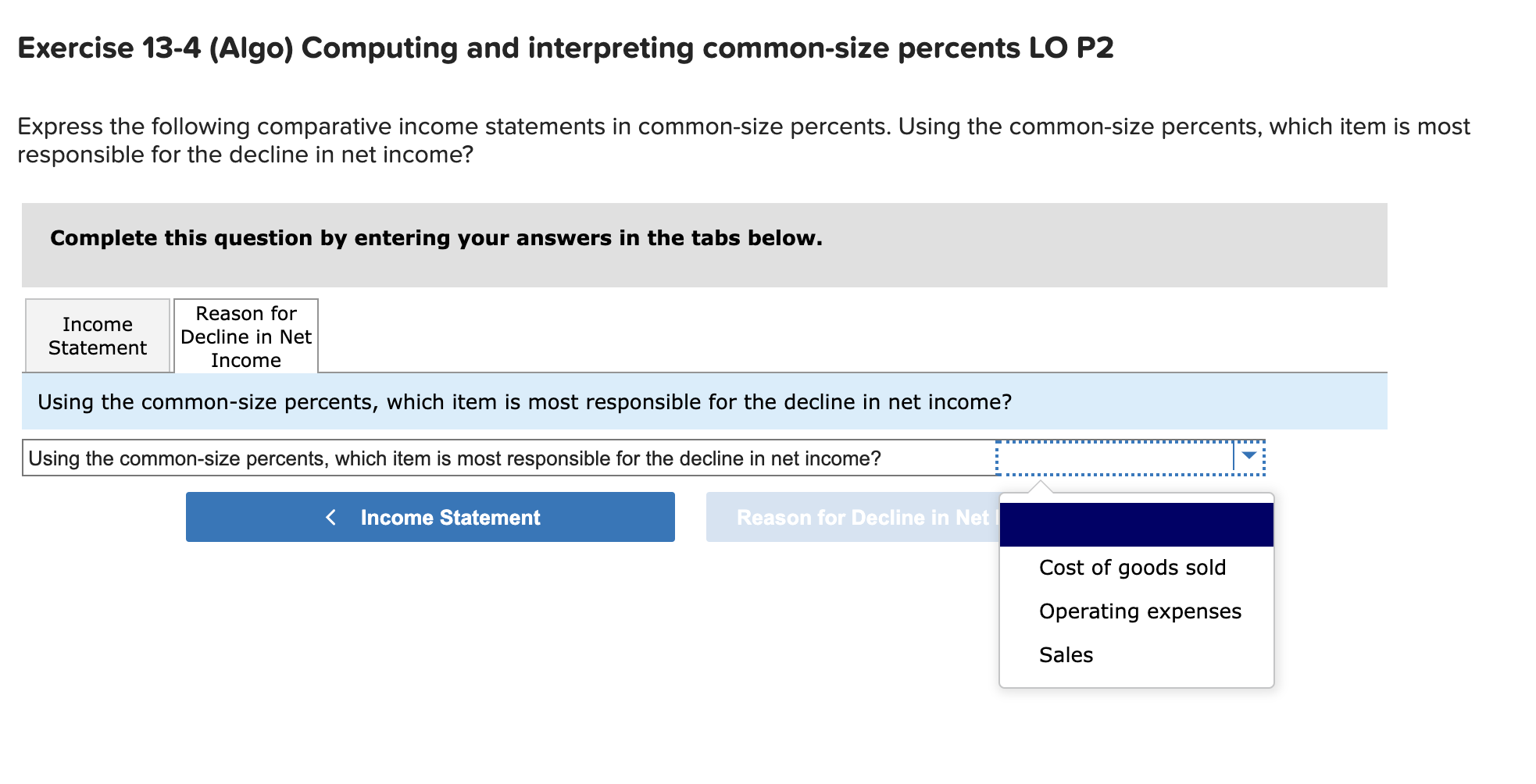Screen dimensions: 1536x784
Task: Pick 'Sales' from the open dropdown menu
Action: (1066, 655)
